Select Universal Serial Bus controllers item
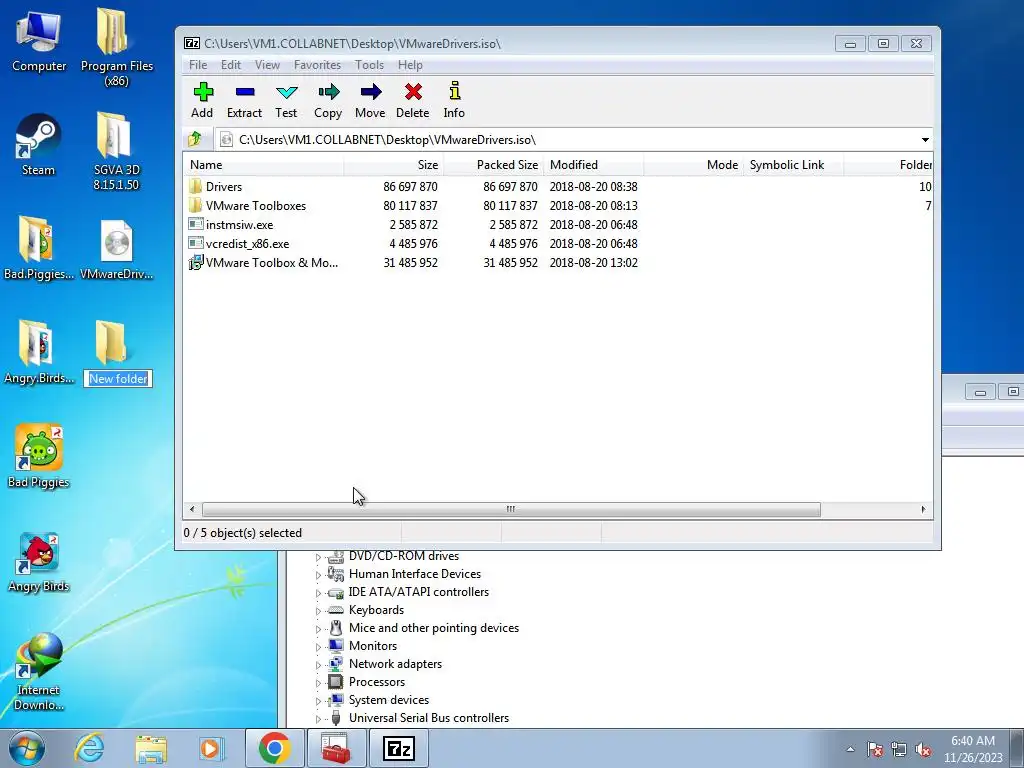This screenshot has width=1024, height=768. tap(428, 718)
